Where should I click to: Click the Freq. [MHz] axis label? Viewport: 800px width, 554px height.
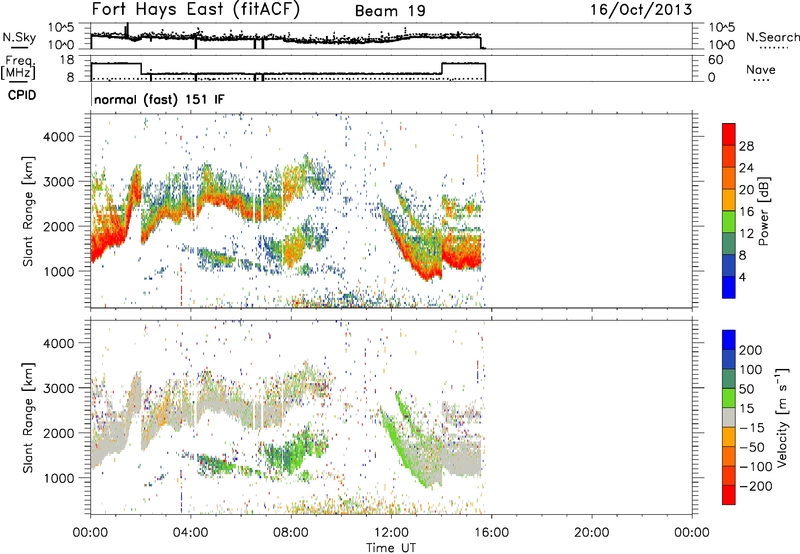(x=19, y=68)
